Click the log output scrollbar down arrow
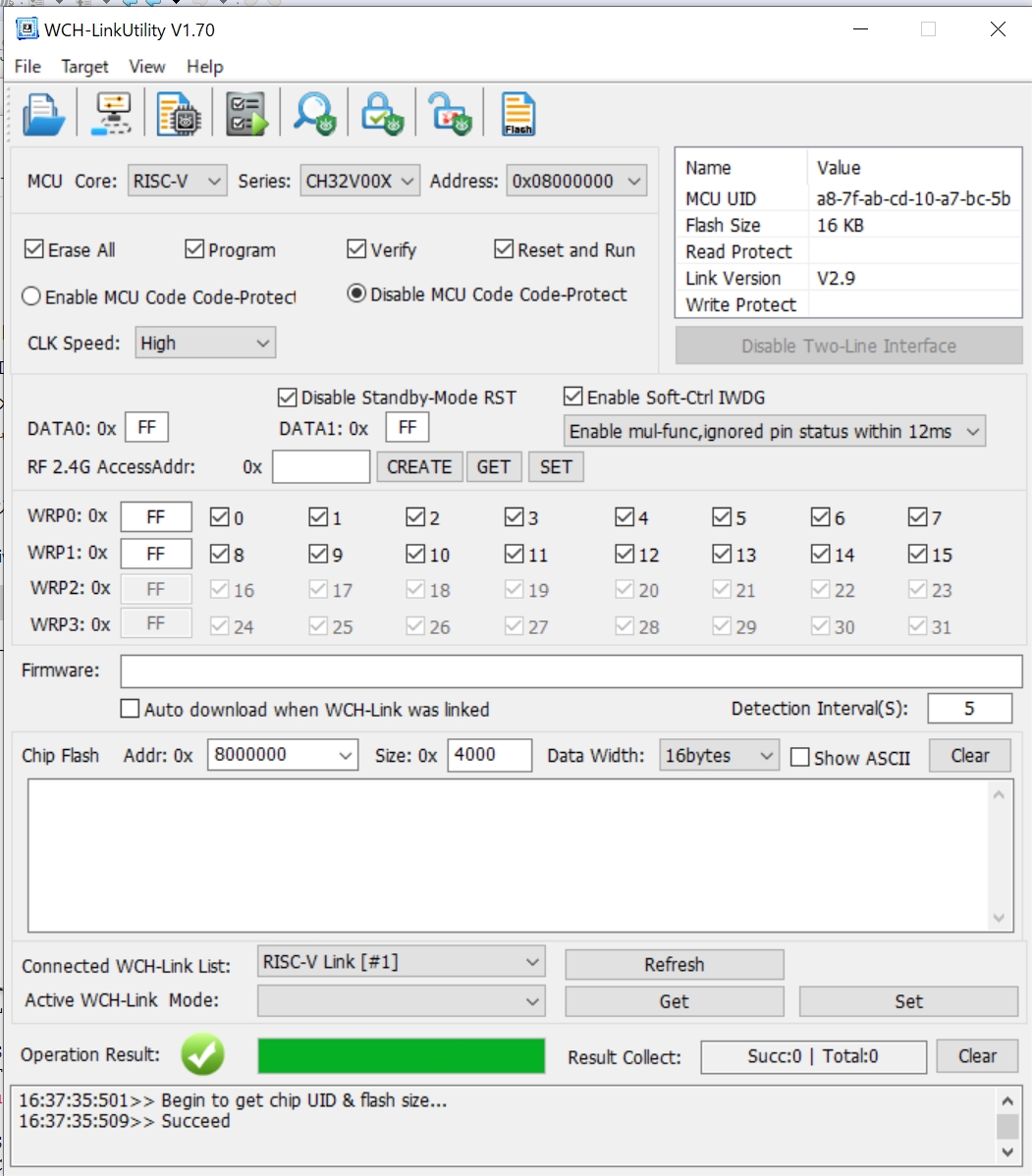The width and height of the screenshot is (1032, 1176). coord(1008,1151)
